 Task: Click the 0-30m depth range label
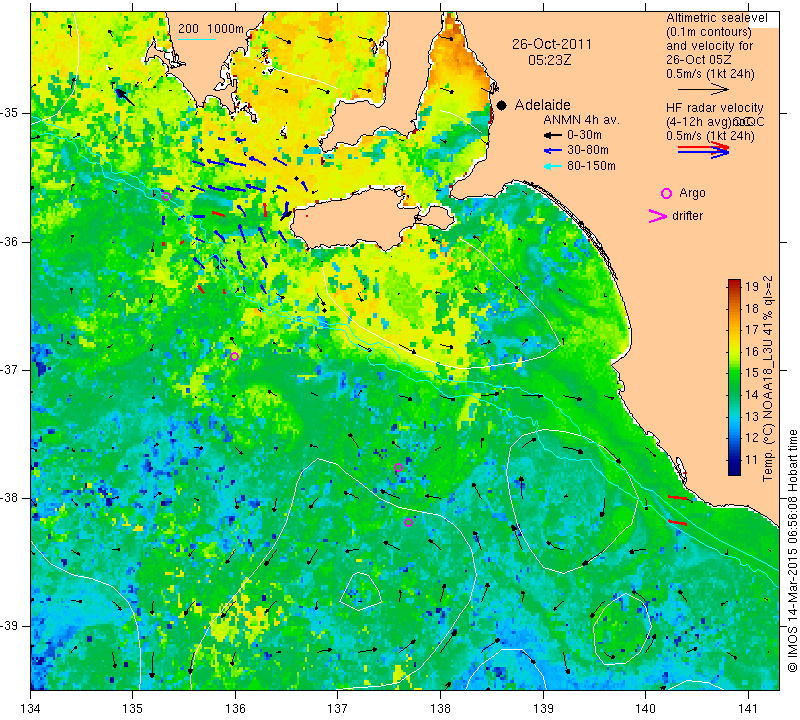[584, 135]
